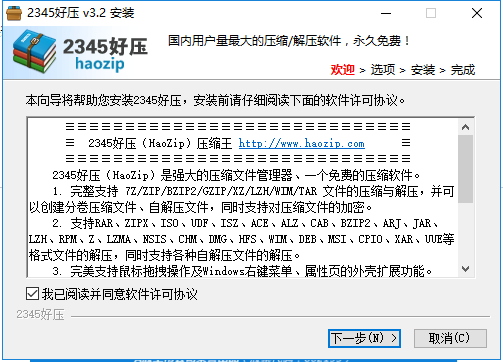Viewport: 503px width, 362px height.
Task: Click the license scrollbar down arrow
Action: point(465,269)
